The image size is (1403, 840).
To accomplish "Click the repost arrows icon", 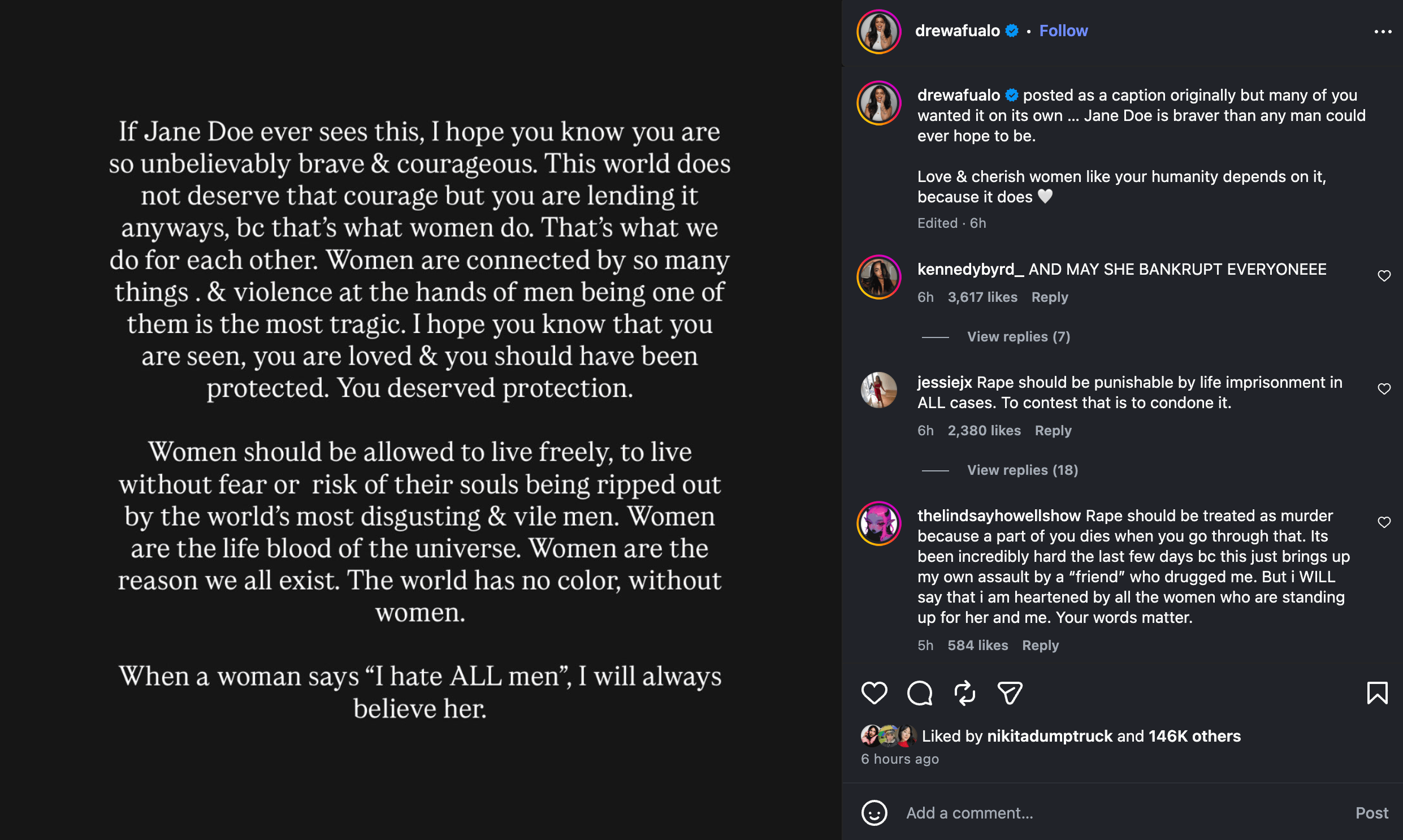I will pyautogui.click(x=964, y=693).
